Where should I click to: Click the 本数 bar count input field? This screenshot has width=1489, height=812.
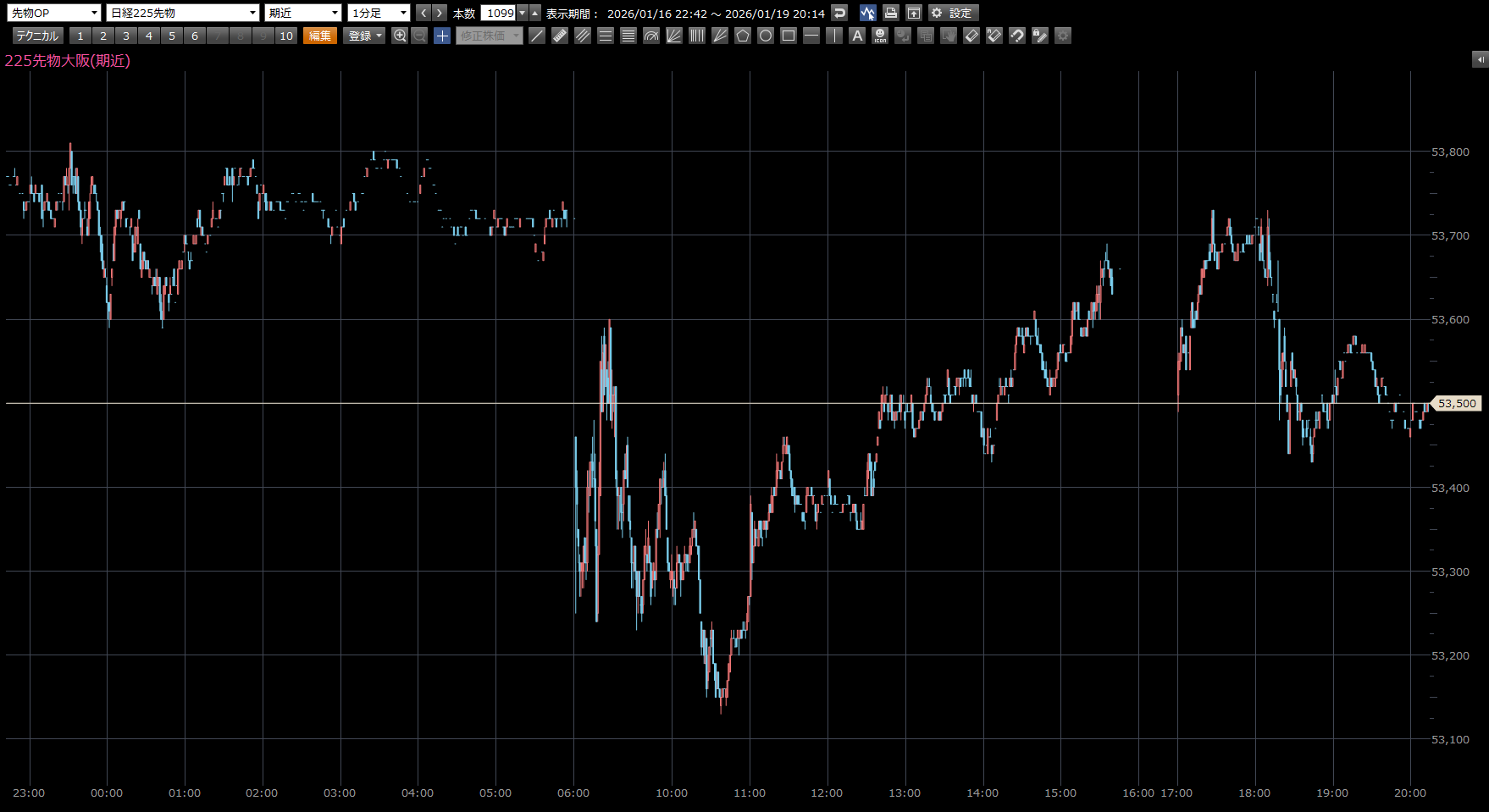[x=499, y=13]
